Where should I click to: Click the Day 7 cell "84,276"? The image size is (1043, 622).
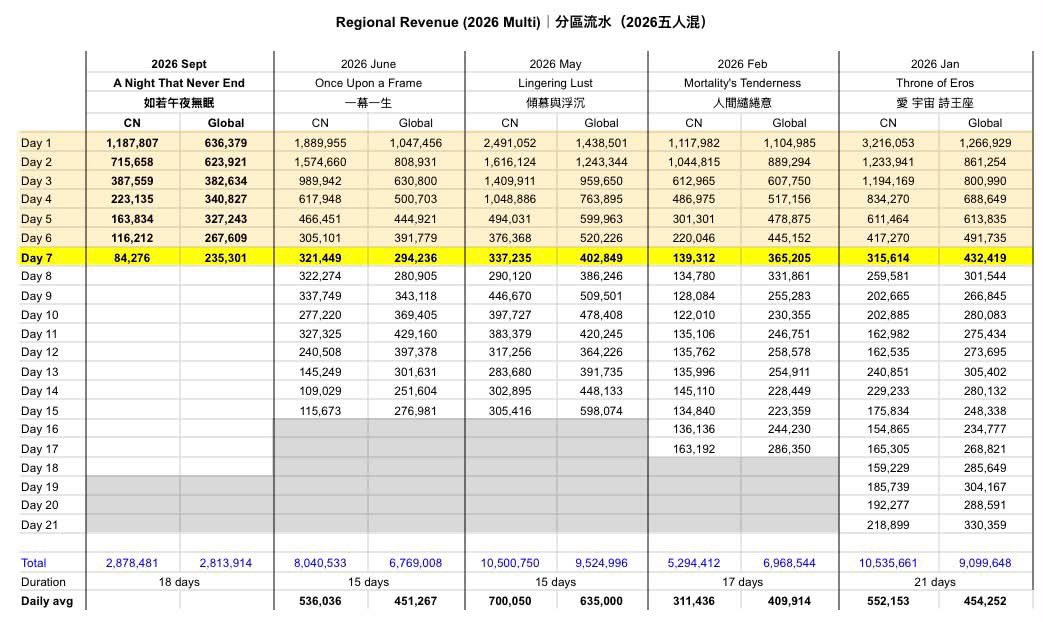click(132, 258)
